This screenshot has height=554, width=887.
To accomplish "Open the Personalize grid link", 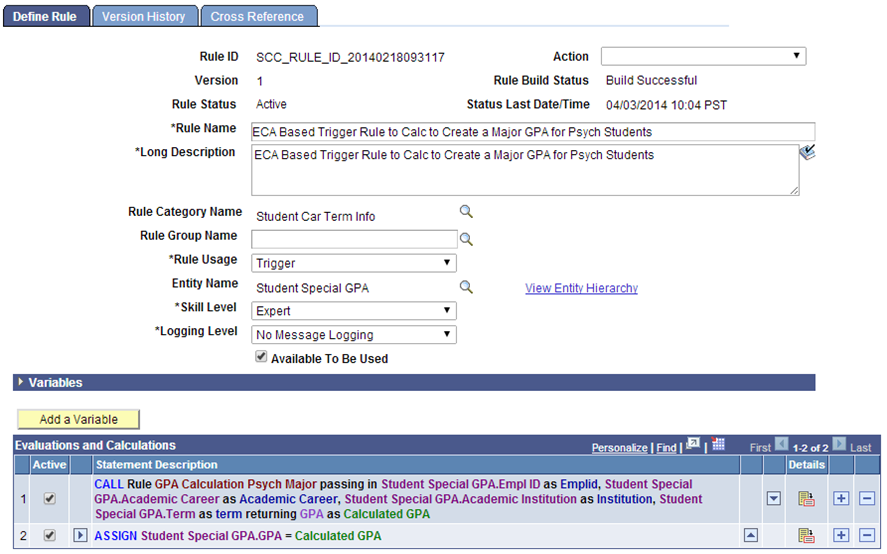I will 619,448.
